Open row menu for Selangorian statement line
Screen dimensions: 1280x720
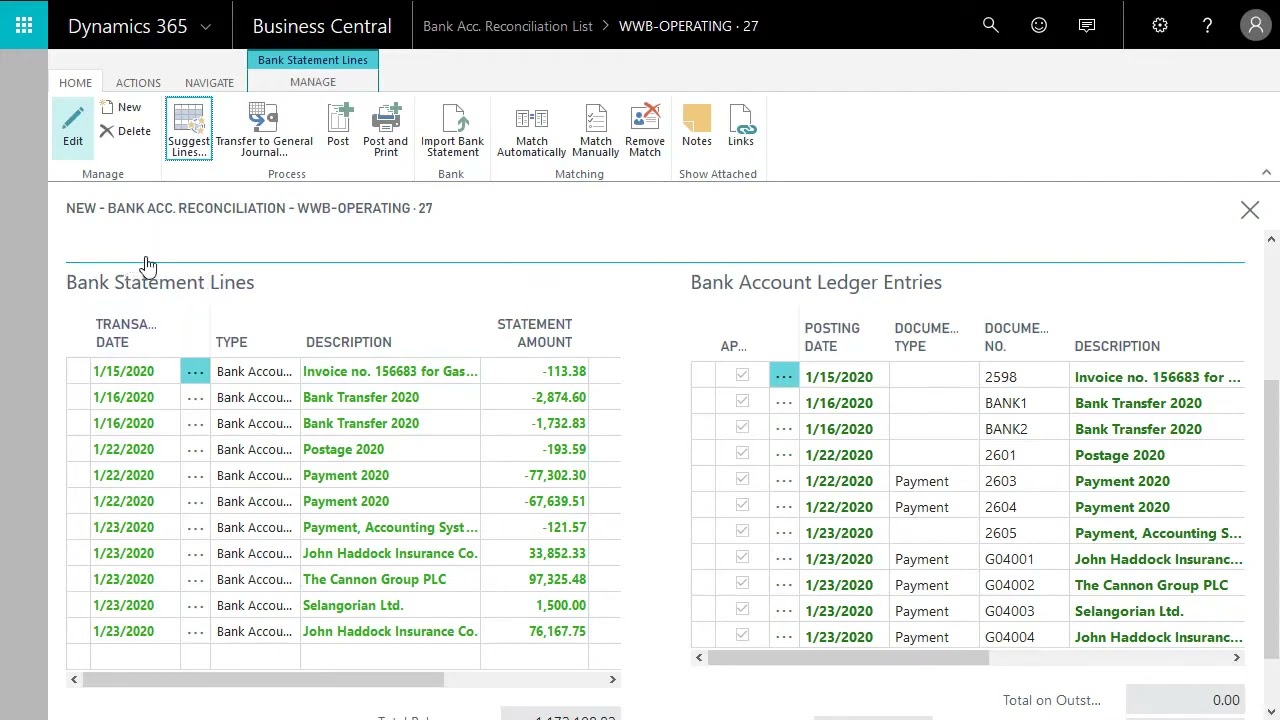[x=195, y=605]
